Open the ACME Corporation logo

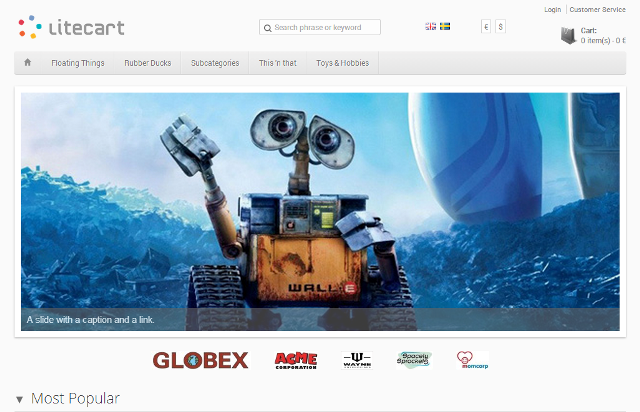pos(296,360)
